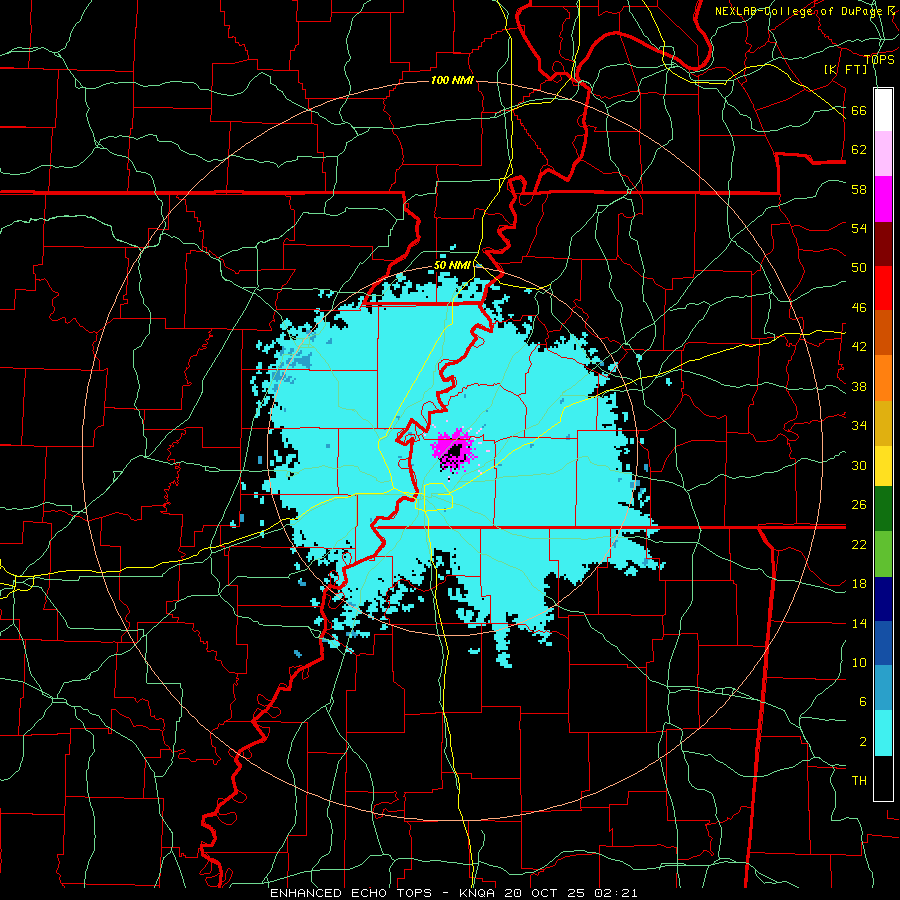This screenshot has height=900, width=900.
Task: Click the light green 22 kft legend swatch
Action: (883, 554)
